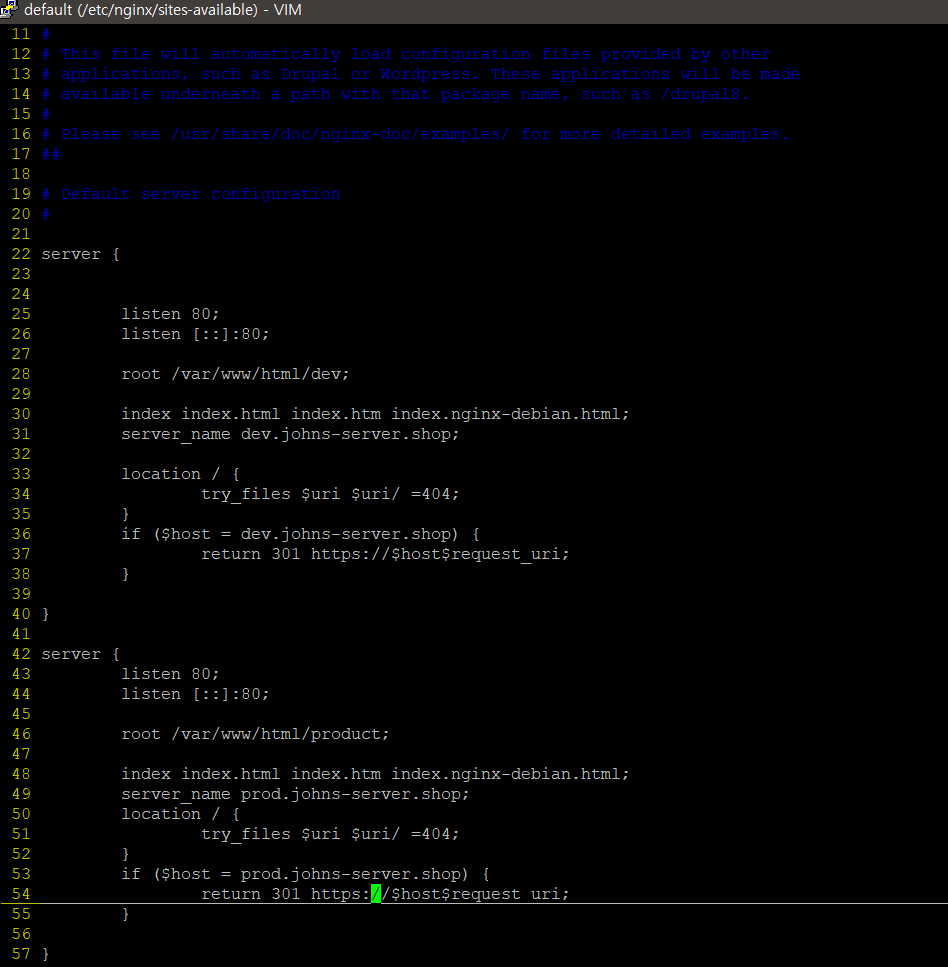
Task: Click 'listen [::]:80;' on line 44
Action: pyautogui.click(x=195, y=694)
